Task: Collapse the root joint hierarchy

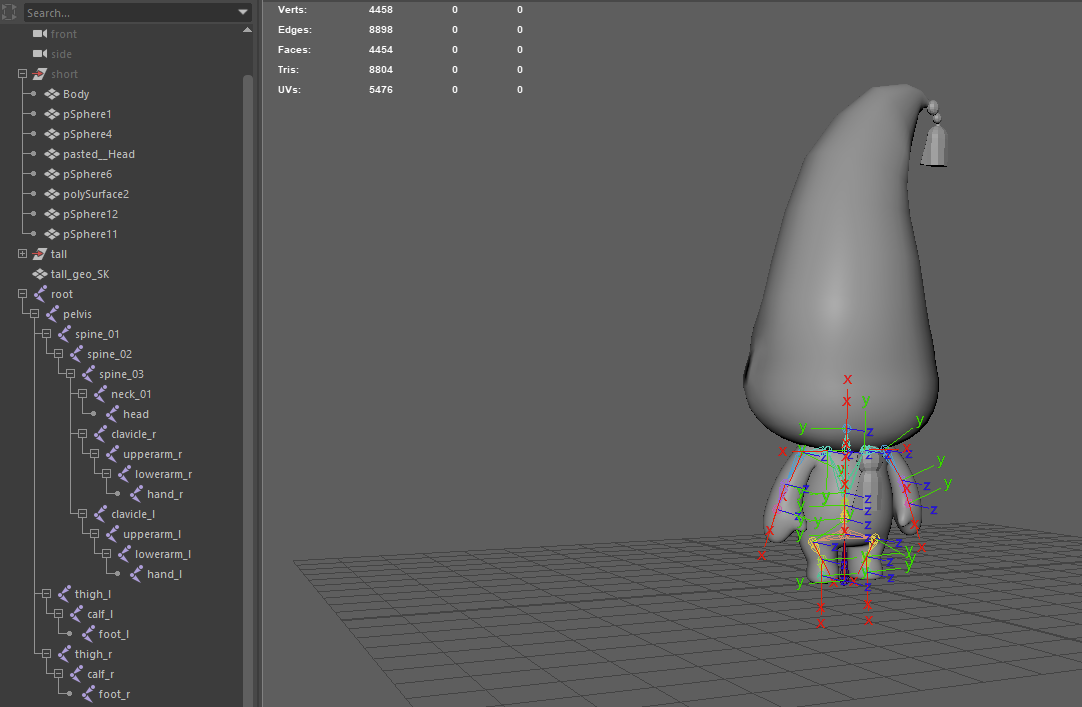Action: pos(22,294)
